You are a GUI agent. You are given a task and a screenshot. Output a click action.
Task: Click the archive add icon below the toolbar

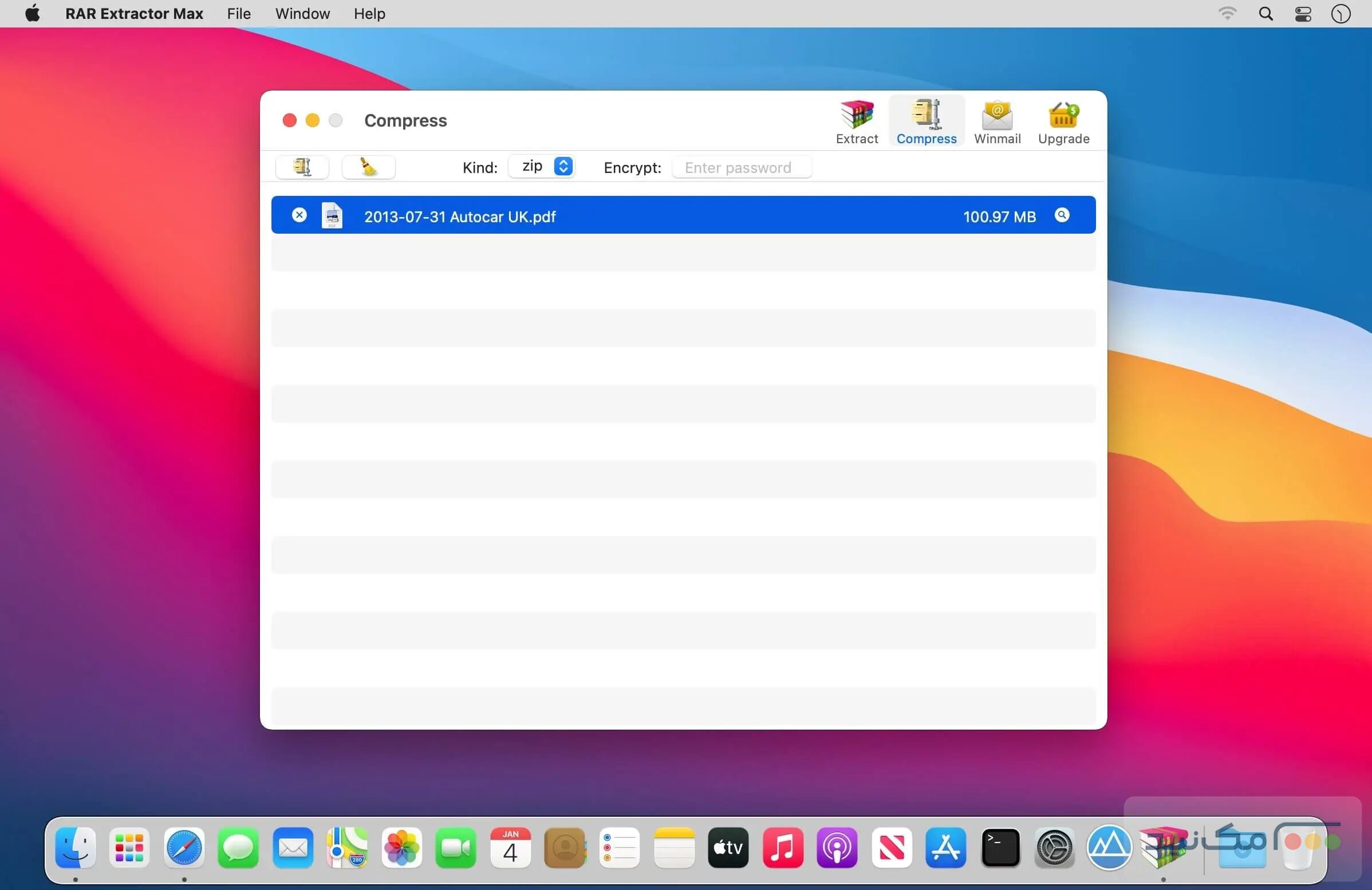302,167
